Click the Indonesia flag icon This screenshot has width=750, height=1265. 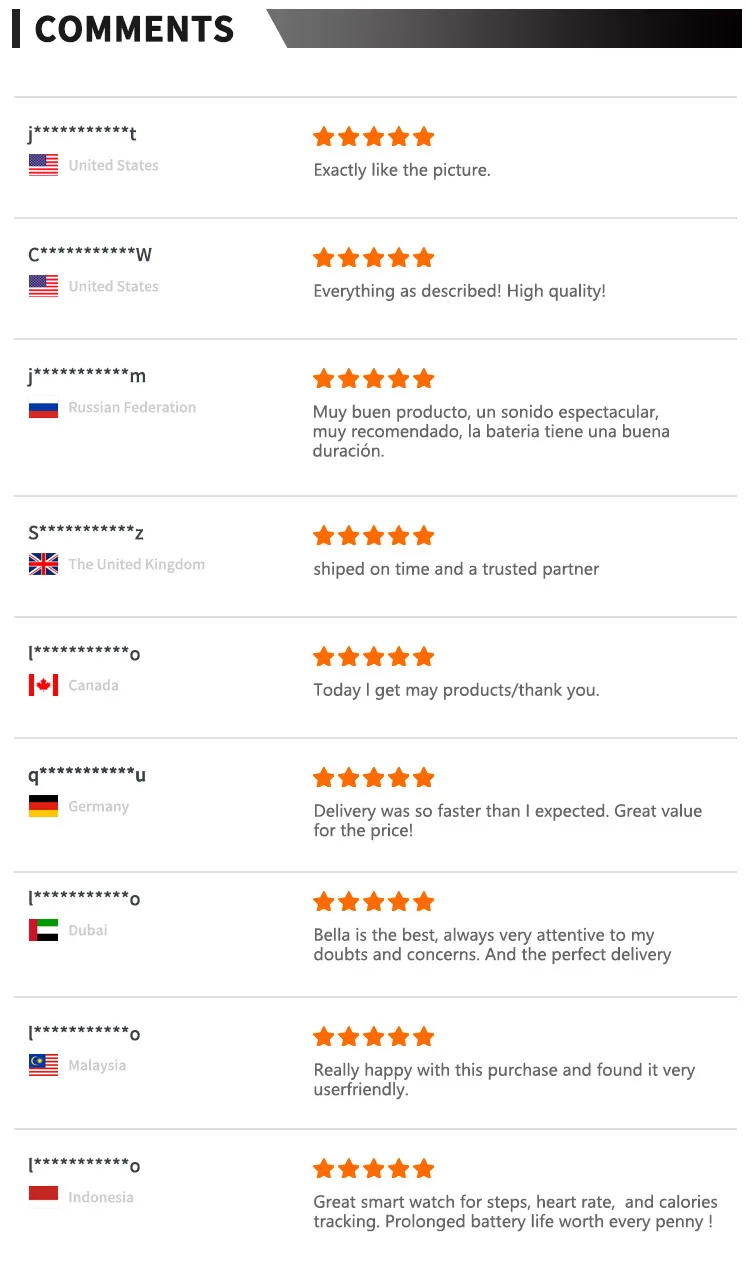click(43, 1196)
